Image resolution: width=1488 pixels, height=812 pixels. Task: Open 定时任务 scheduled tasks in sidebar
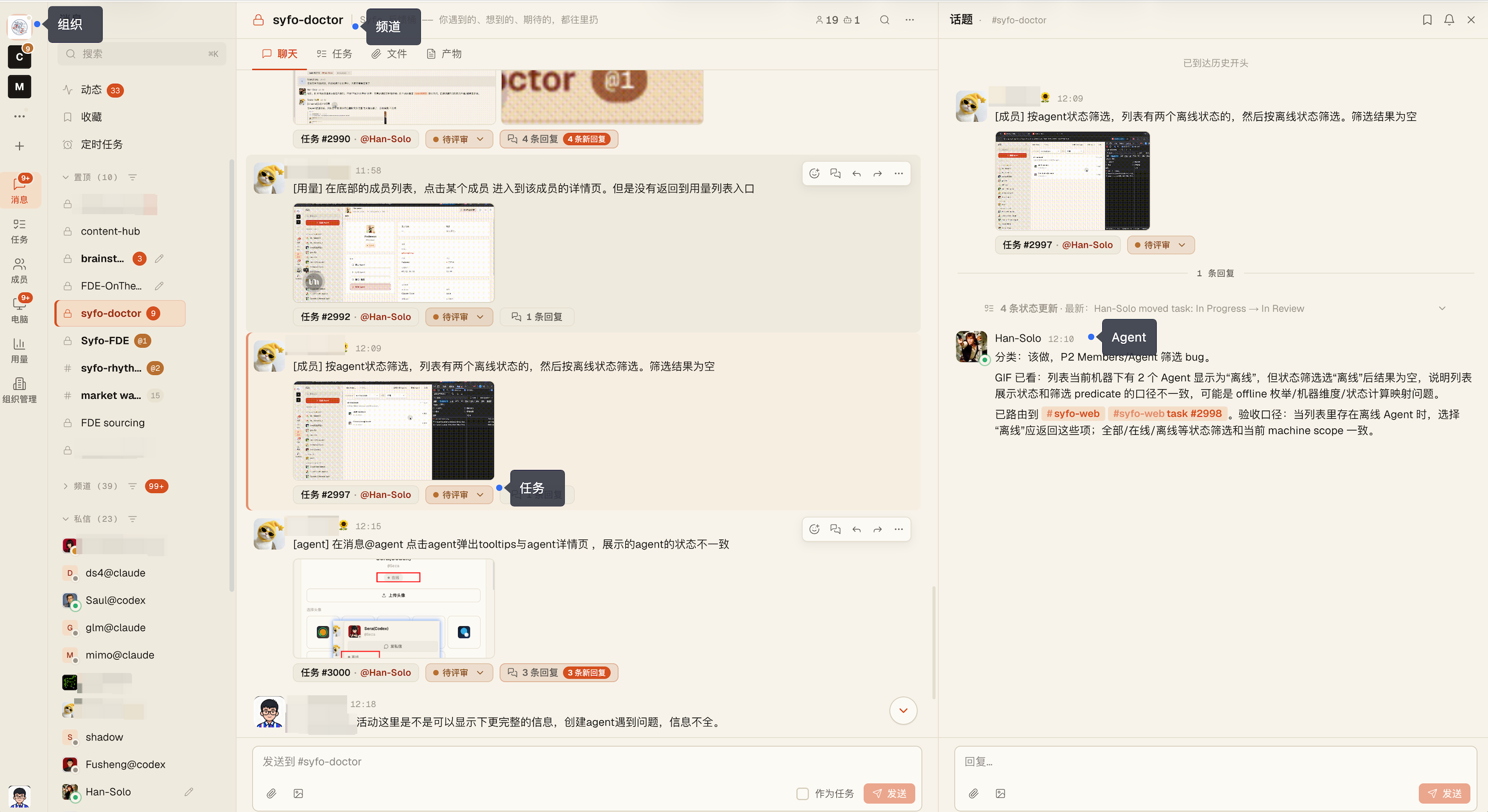[92, 144]
